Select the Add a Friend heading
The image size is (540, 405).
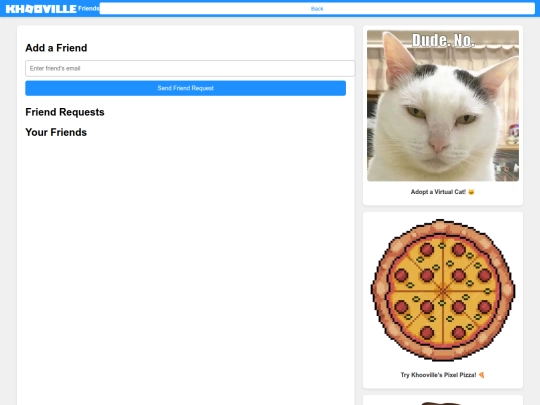pyautogui.click(x=56, y=48)
